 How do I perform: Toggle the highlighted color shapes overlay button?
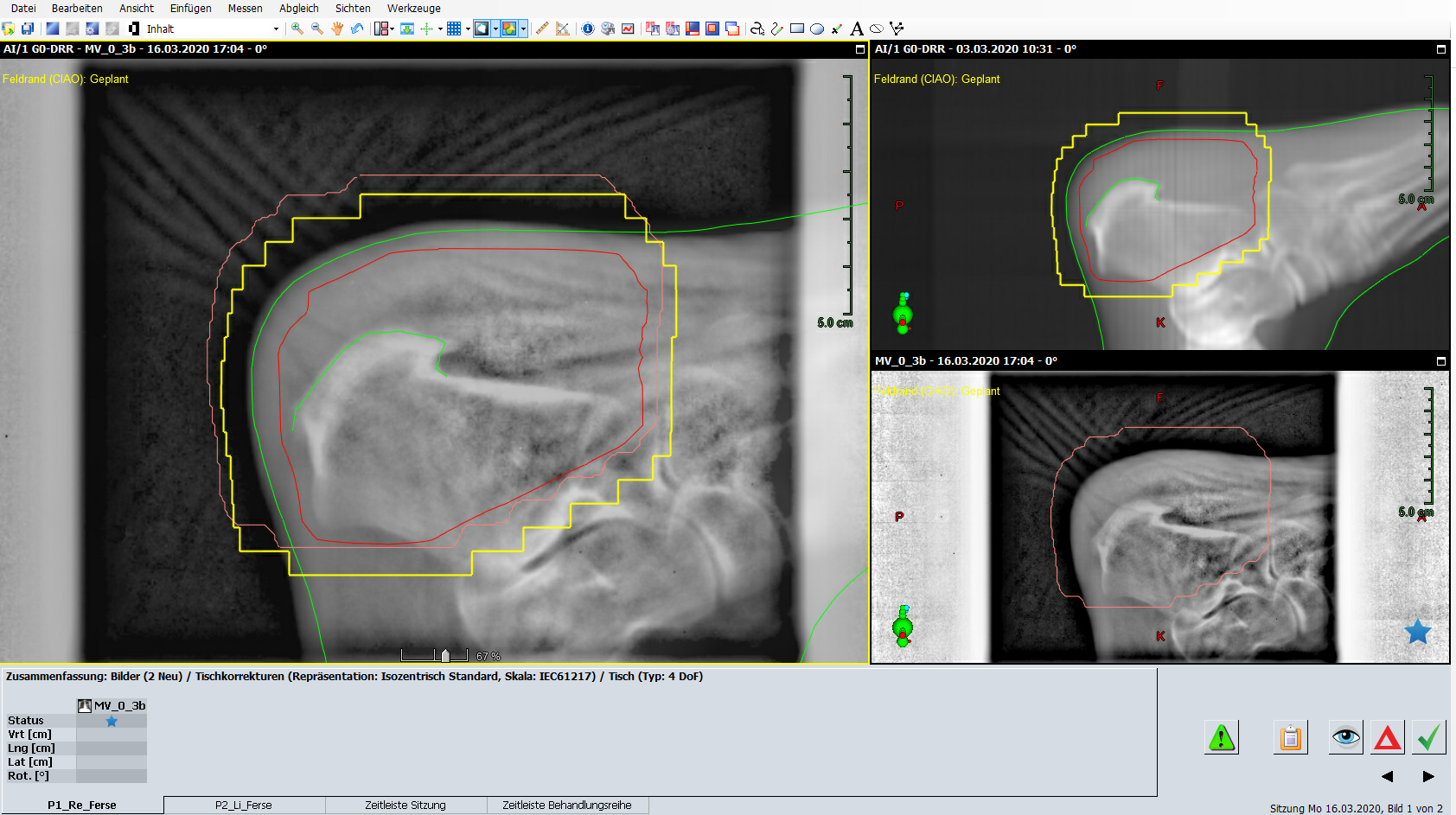509,29
